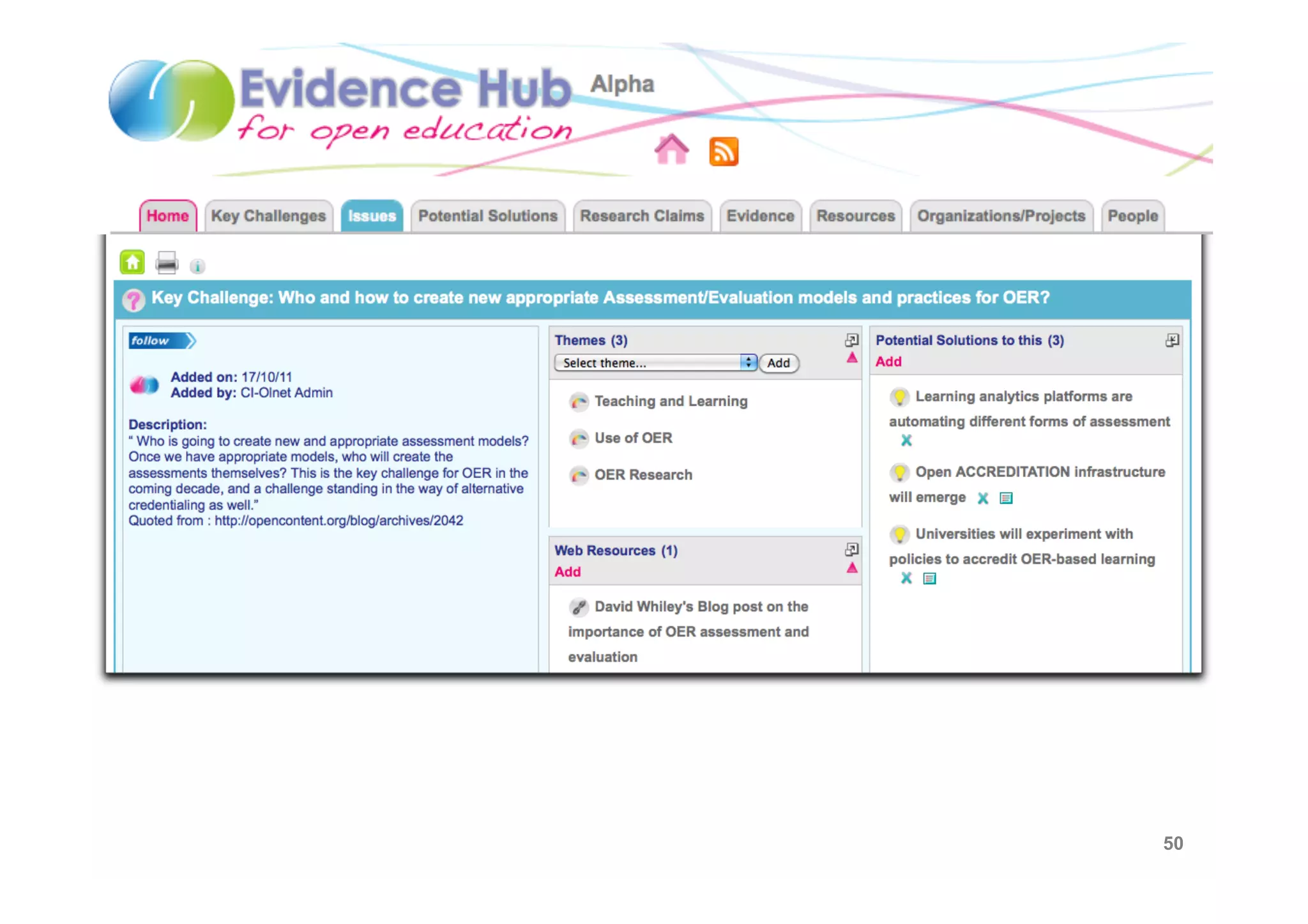Open the Select theme dropdown
The image size is (1308, 924).
656,363
